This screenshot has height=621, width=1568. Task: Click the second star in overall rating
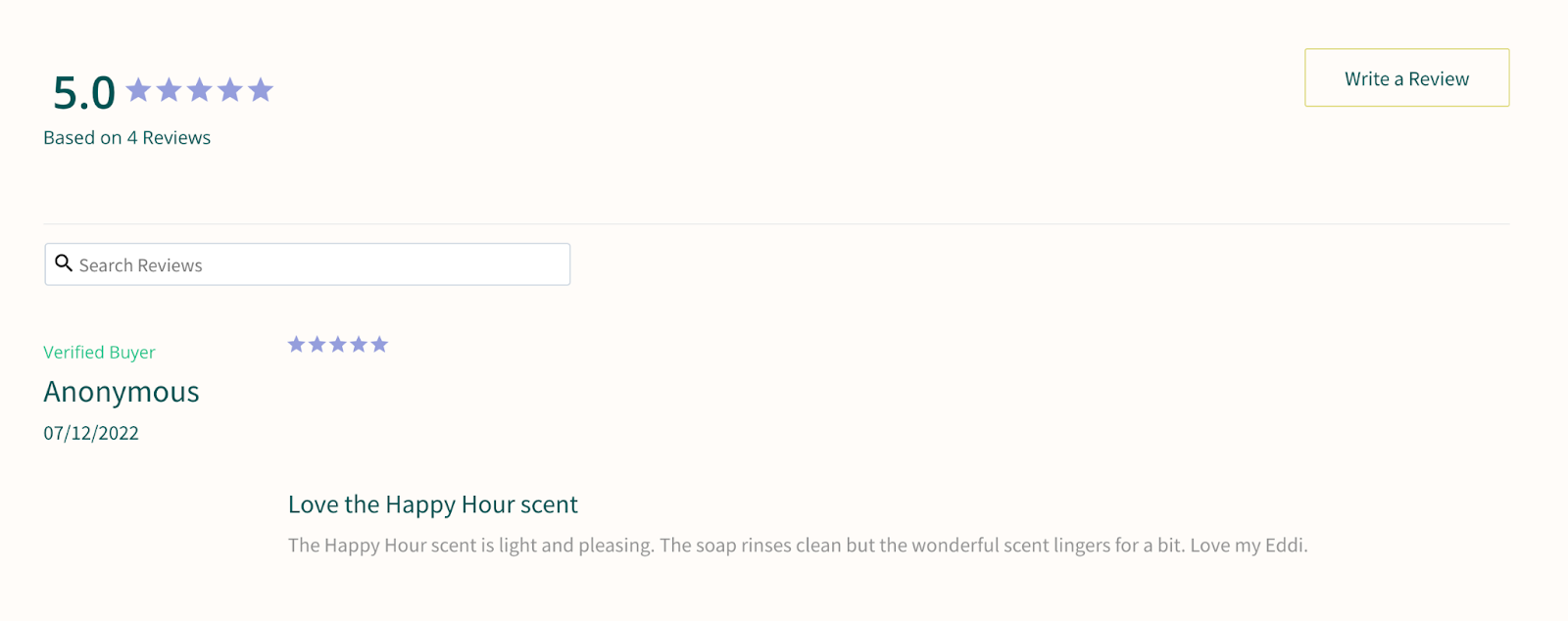tap(170, 90)
